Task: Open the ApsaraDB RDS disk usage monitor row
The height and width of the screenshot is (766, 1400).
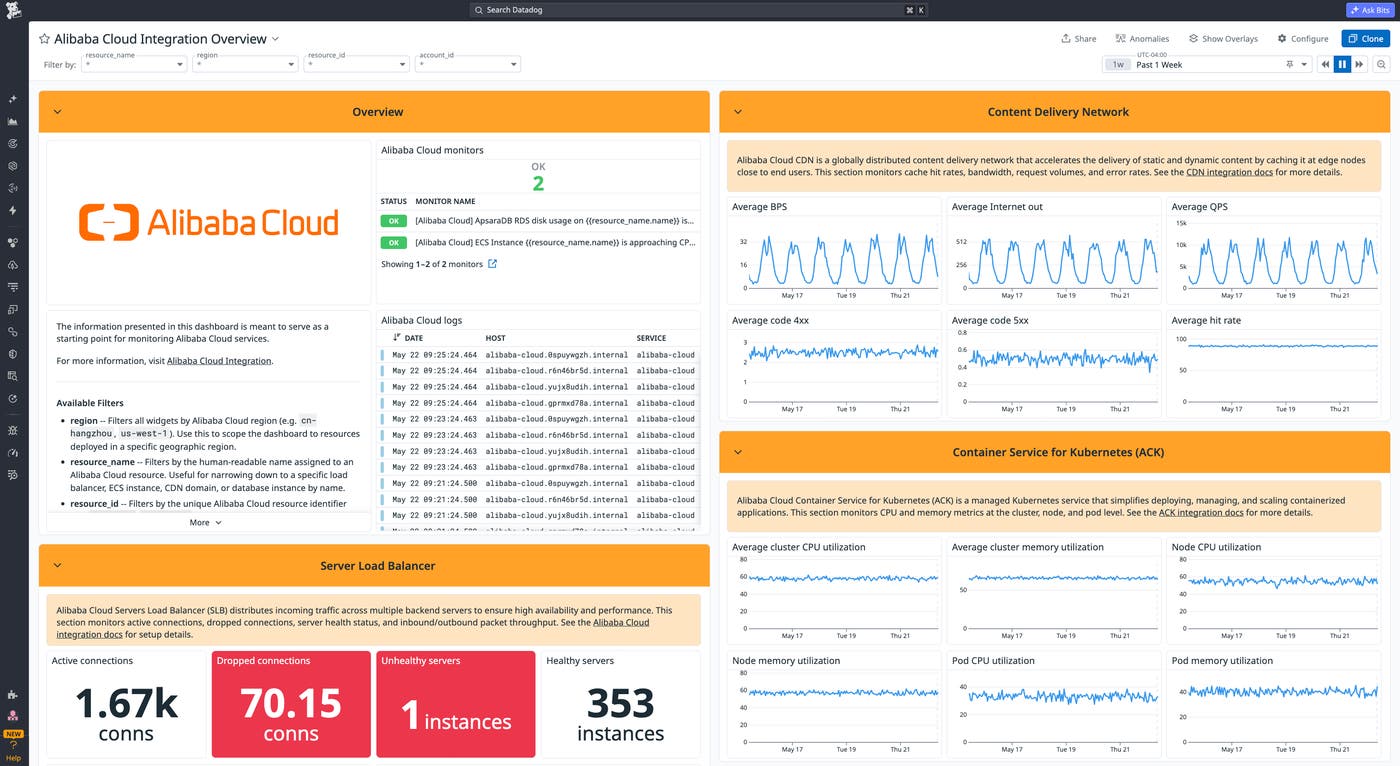Action: click(x=539, y=220)
